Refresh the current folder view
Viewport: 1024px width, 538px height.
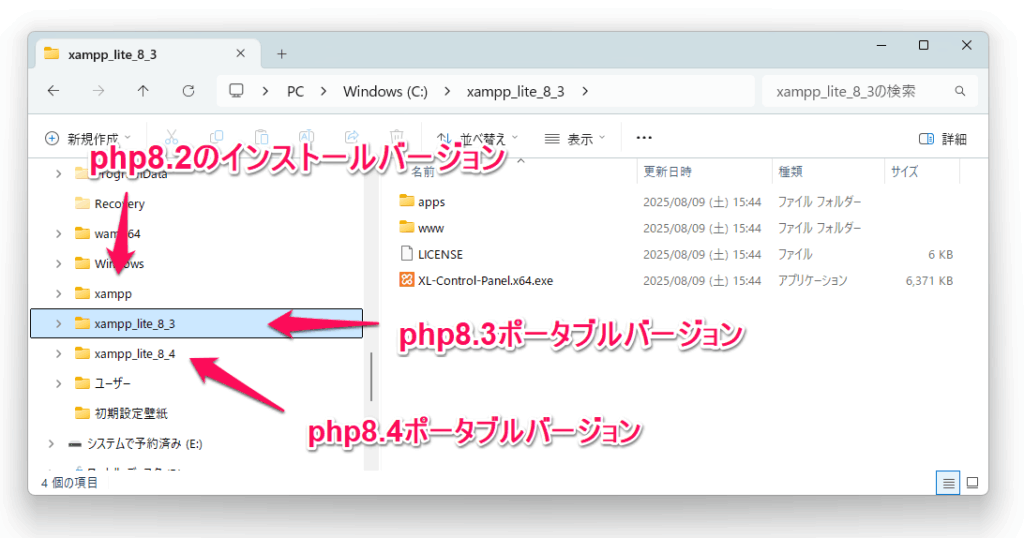188,91
